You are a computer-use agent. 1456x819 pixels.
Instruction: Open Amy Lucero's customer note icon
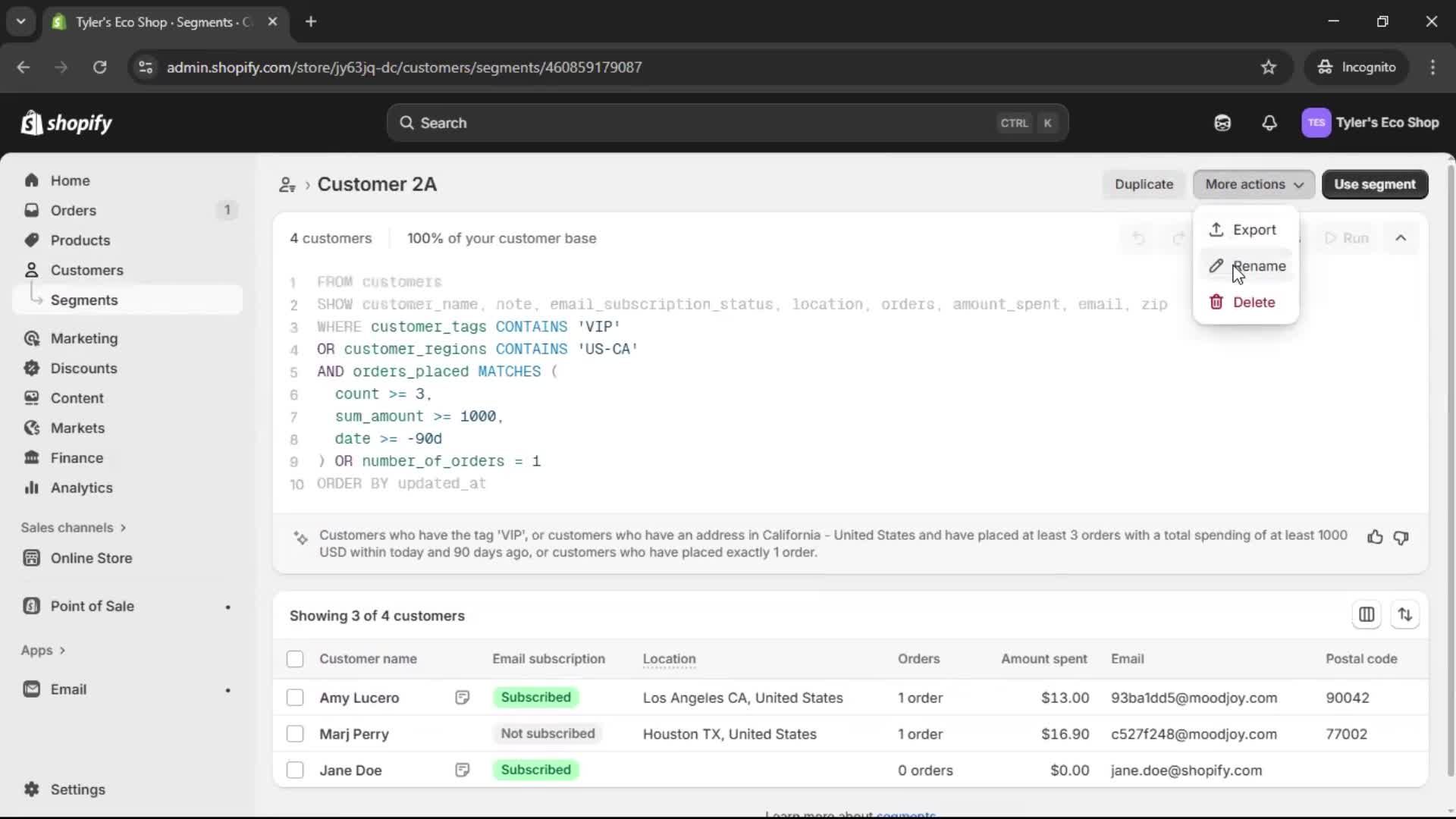pyautogui.click(x=462, y=698)
